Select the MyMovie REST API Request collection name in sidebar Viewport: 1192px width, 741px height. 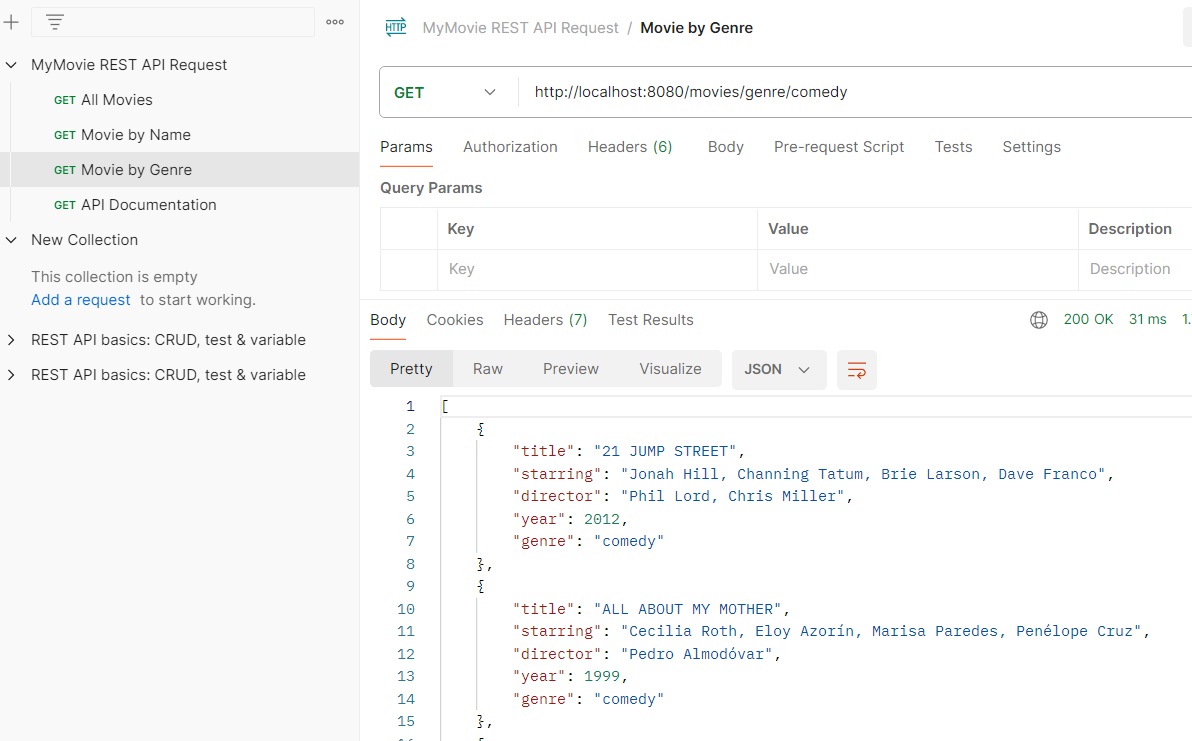pyautogui.click(x=129, y=65)
